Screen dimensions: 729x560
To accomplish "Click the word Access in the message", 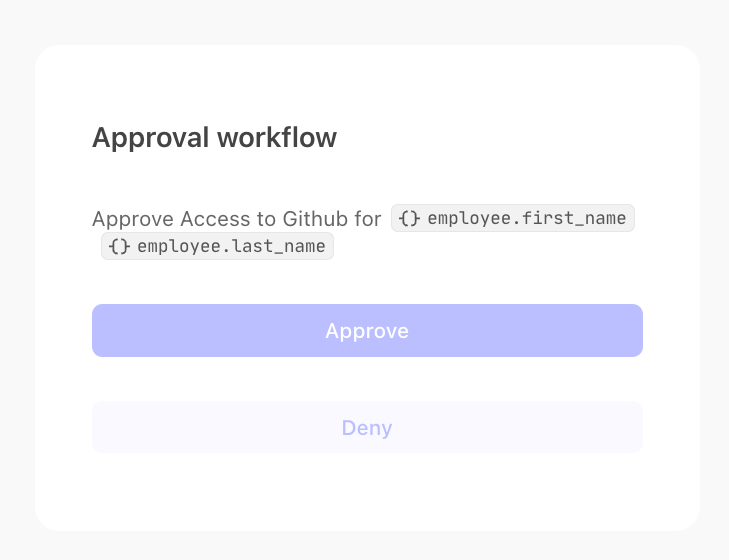I will click(215, 219).
